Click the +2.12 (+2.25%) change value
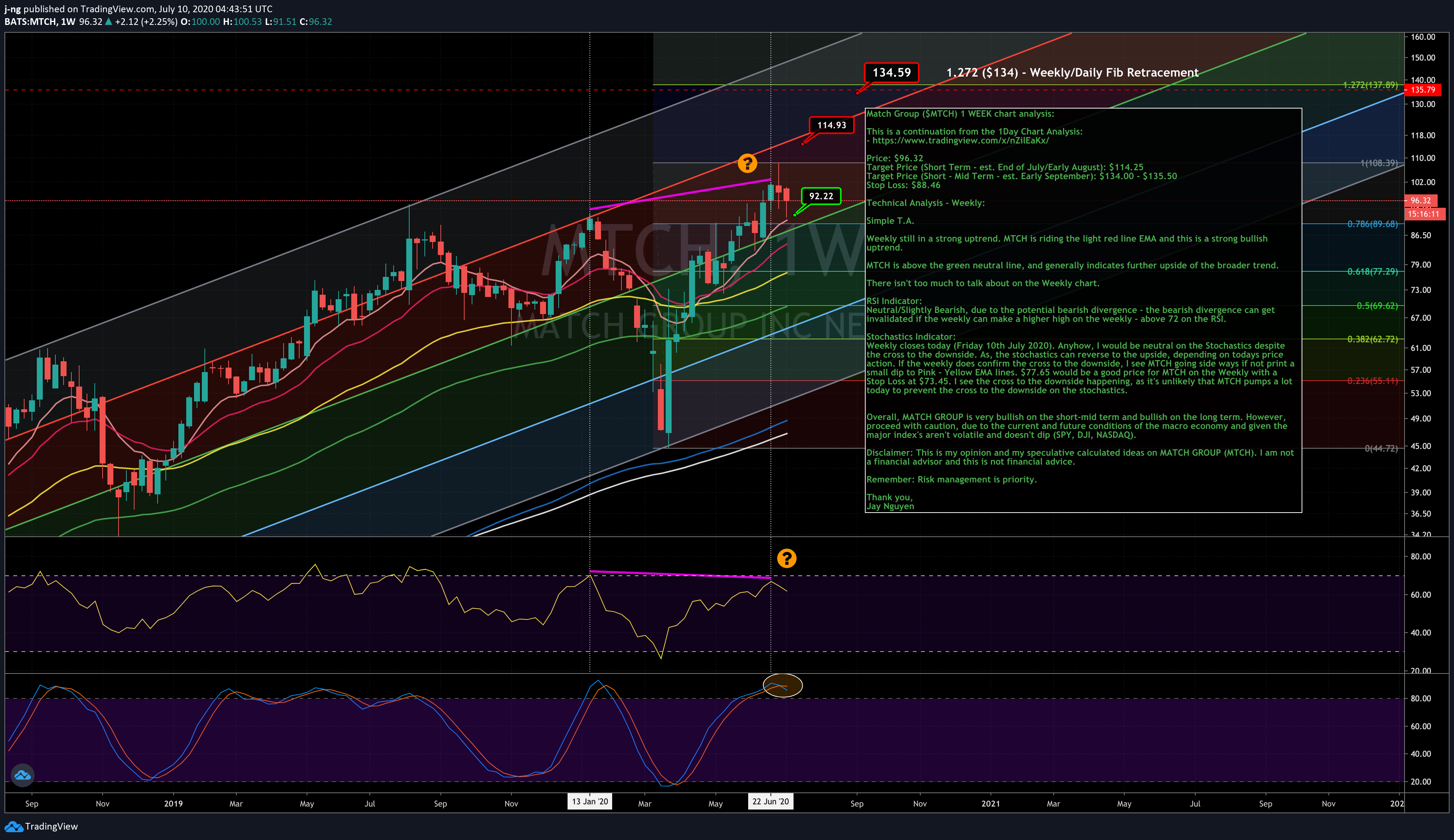 pyautogui.click(x=146, y=21)
